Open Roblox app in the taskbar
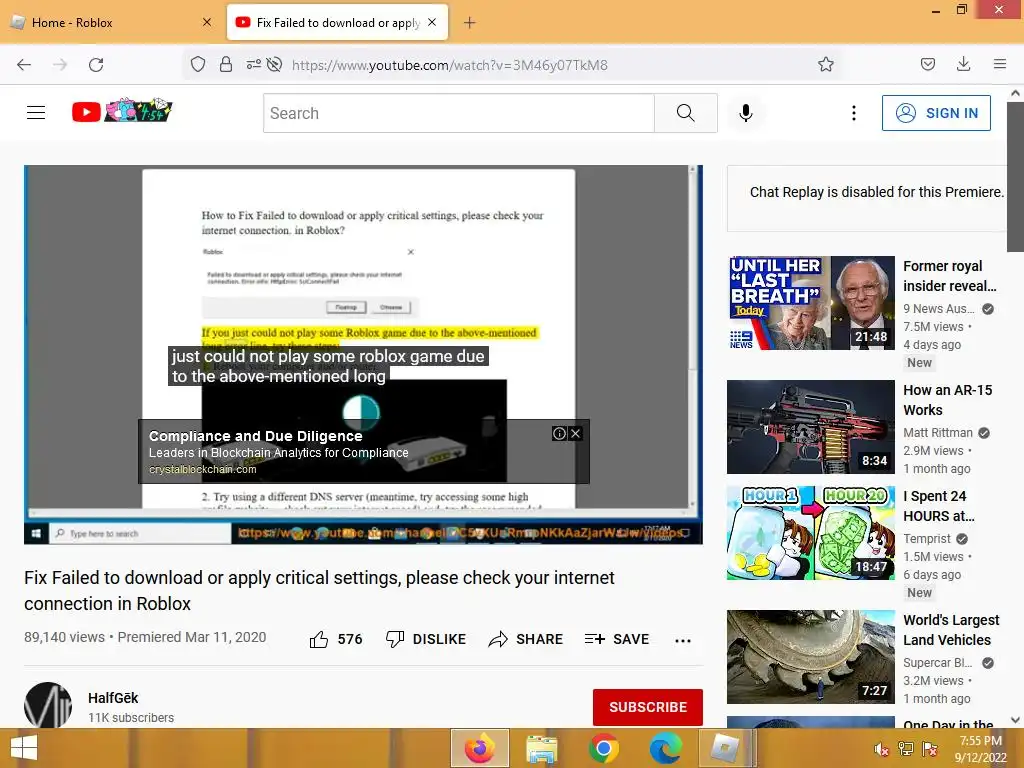This screenshot has height=768, width=1024. tap(726, 748)
